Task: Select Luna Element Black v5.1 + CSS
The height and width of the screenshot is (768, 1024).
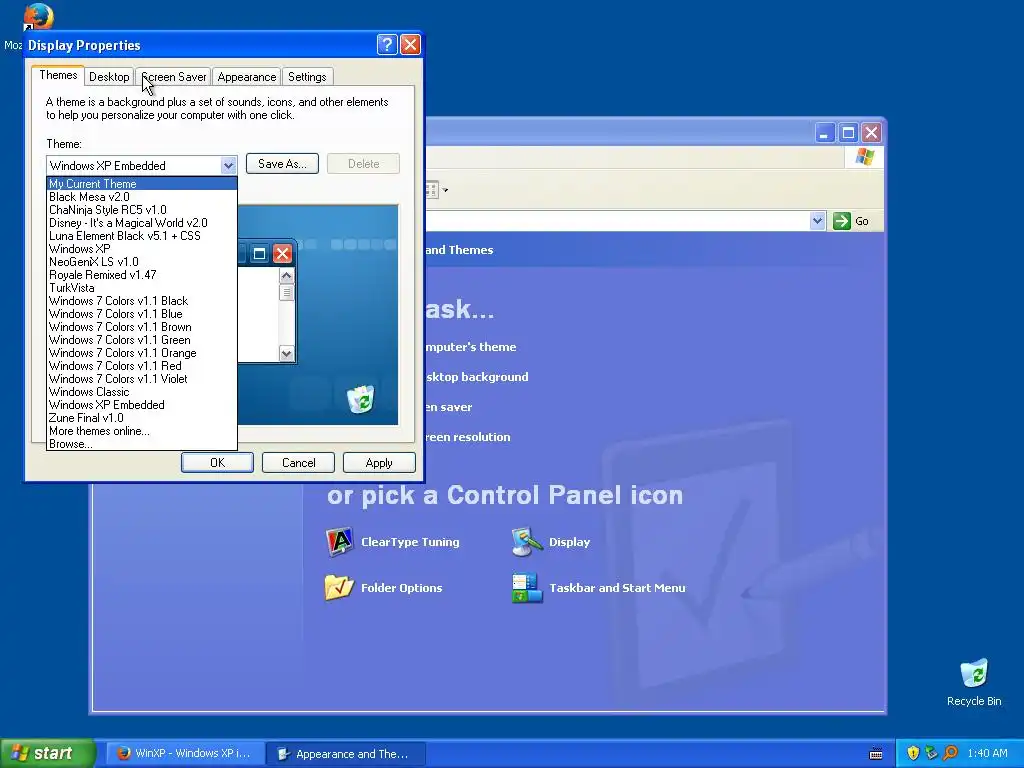Action: pos(142,236)
